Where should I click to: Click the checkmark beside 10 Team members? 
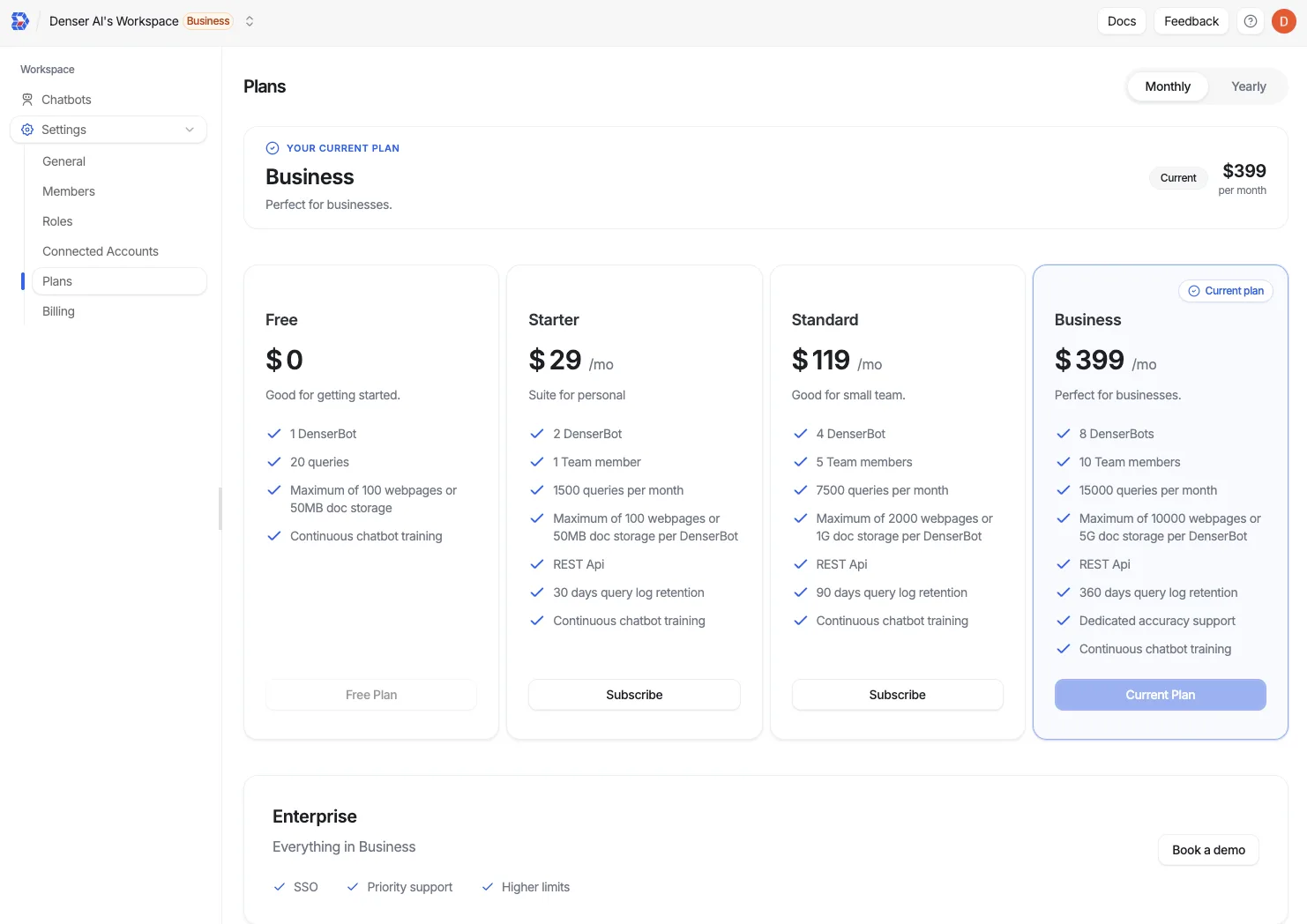[1064, 462]
